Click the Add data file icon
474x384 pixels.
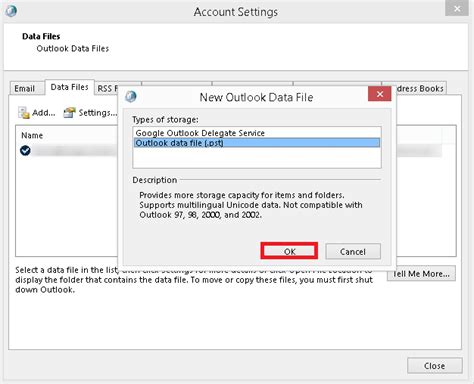pyautogui.click(x=24, y=113)
